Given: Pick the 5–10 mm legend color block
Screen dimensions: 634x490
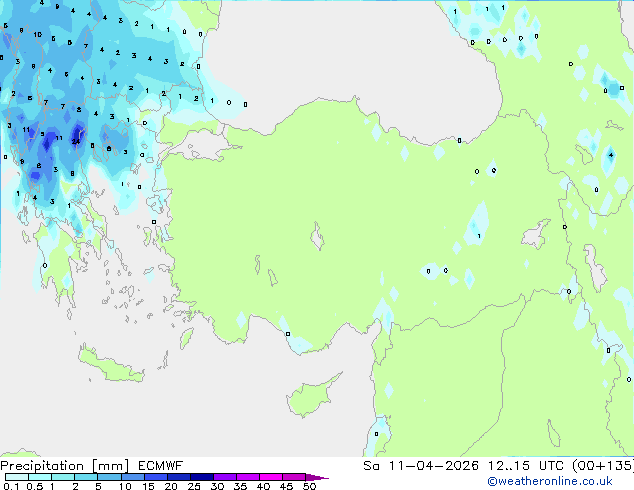Looking at the screenshot, I should click(109, 477).
